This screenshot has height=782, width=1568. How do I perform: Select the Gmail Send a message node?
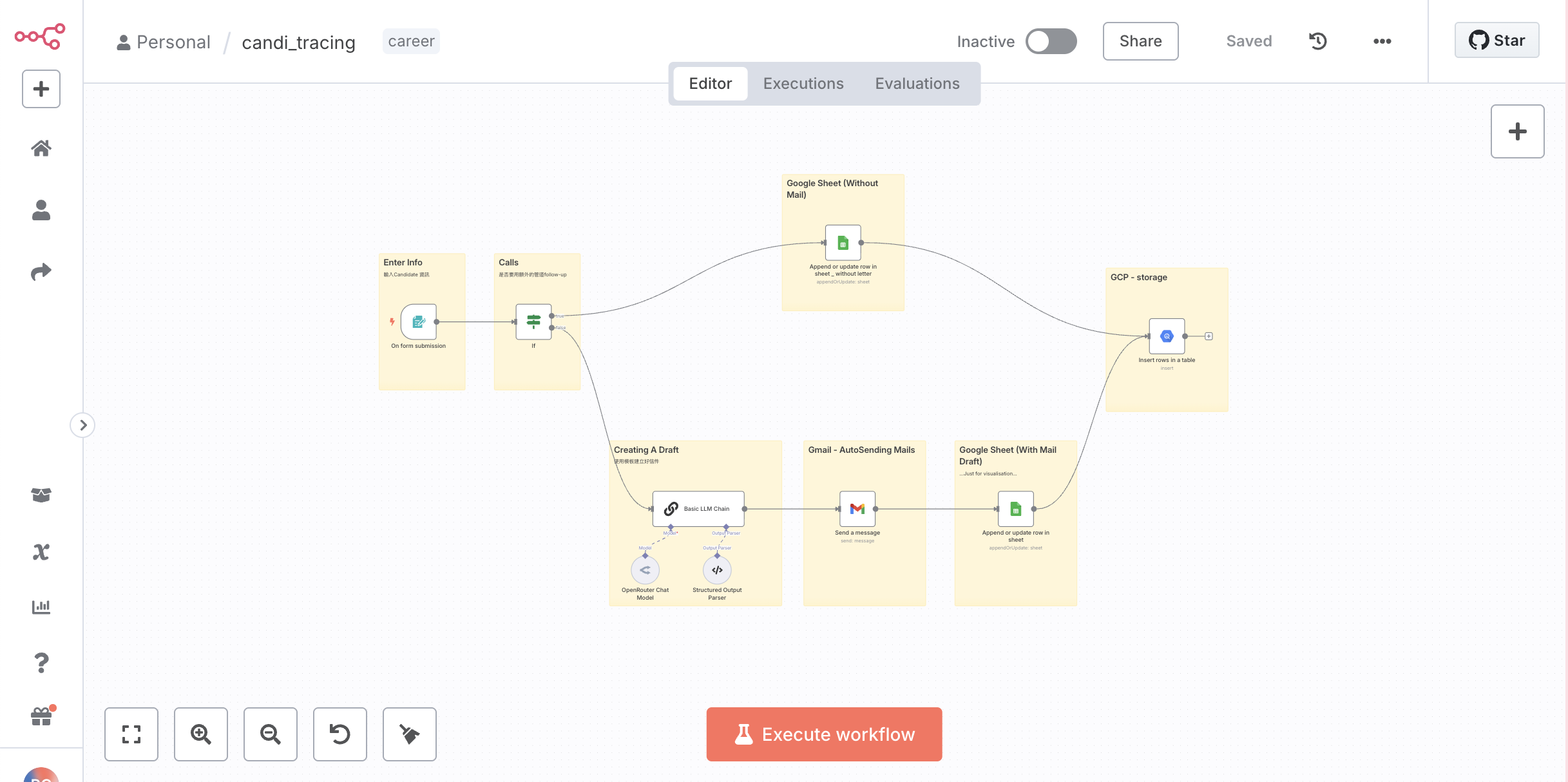[857, 509]
